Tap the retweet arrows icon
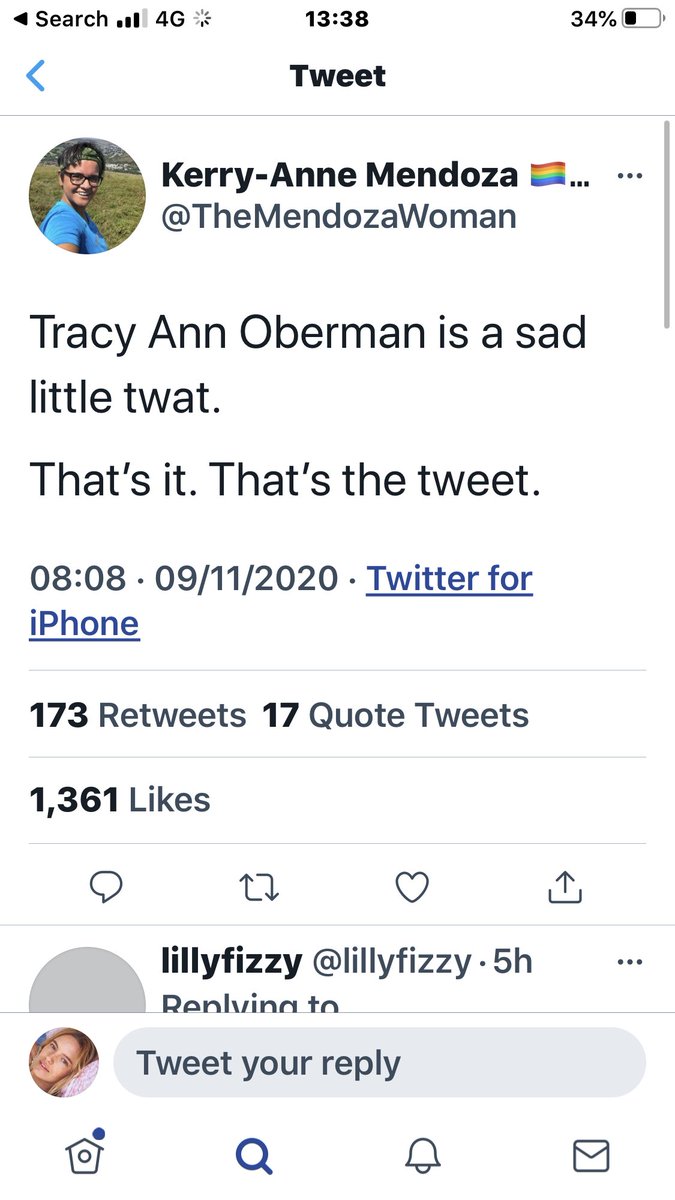The image size is (675, 1200). tap(259, 885)
